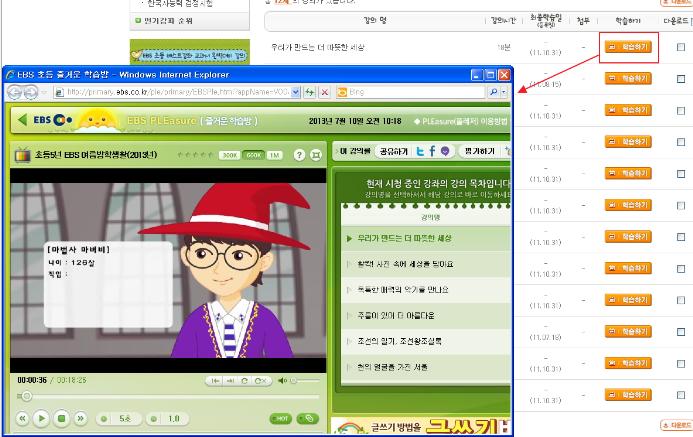The height and width of the screenshot is (437, 693).
Task: Click the star rating row in player header
Action: coord(194,155)
